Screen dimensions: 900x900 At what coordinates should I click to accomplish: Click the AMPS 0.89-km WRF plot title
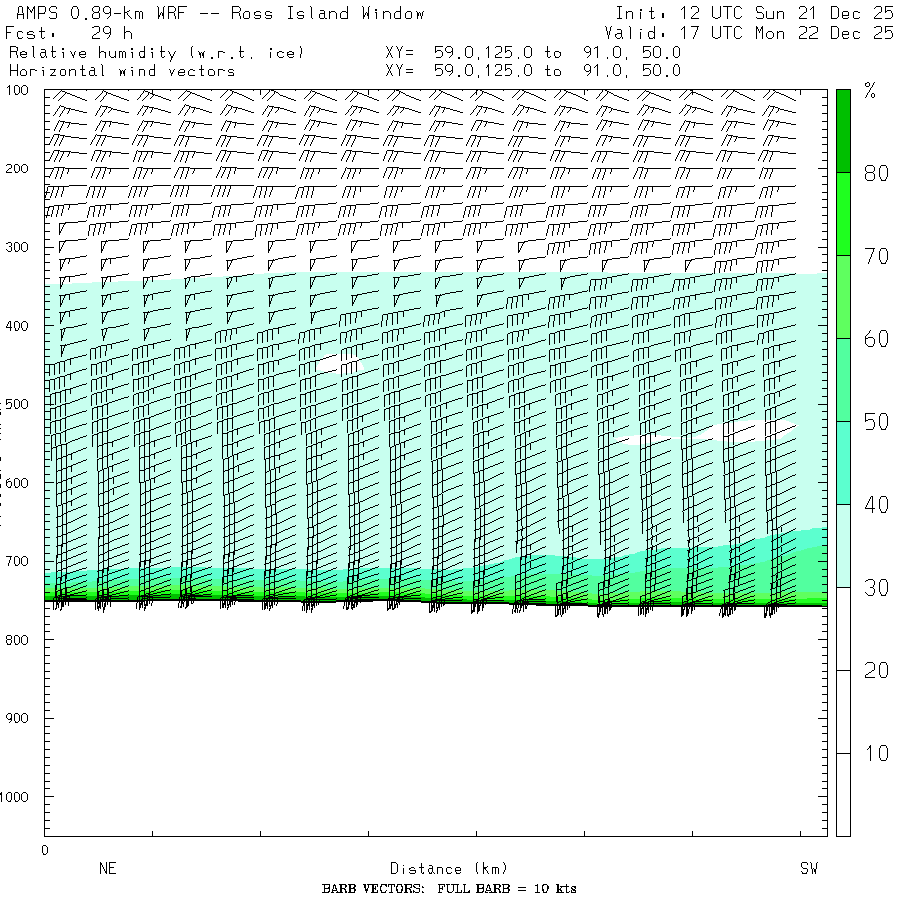click(215, 13)
